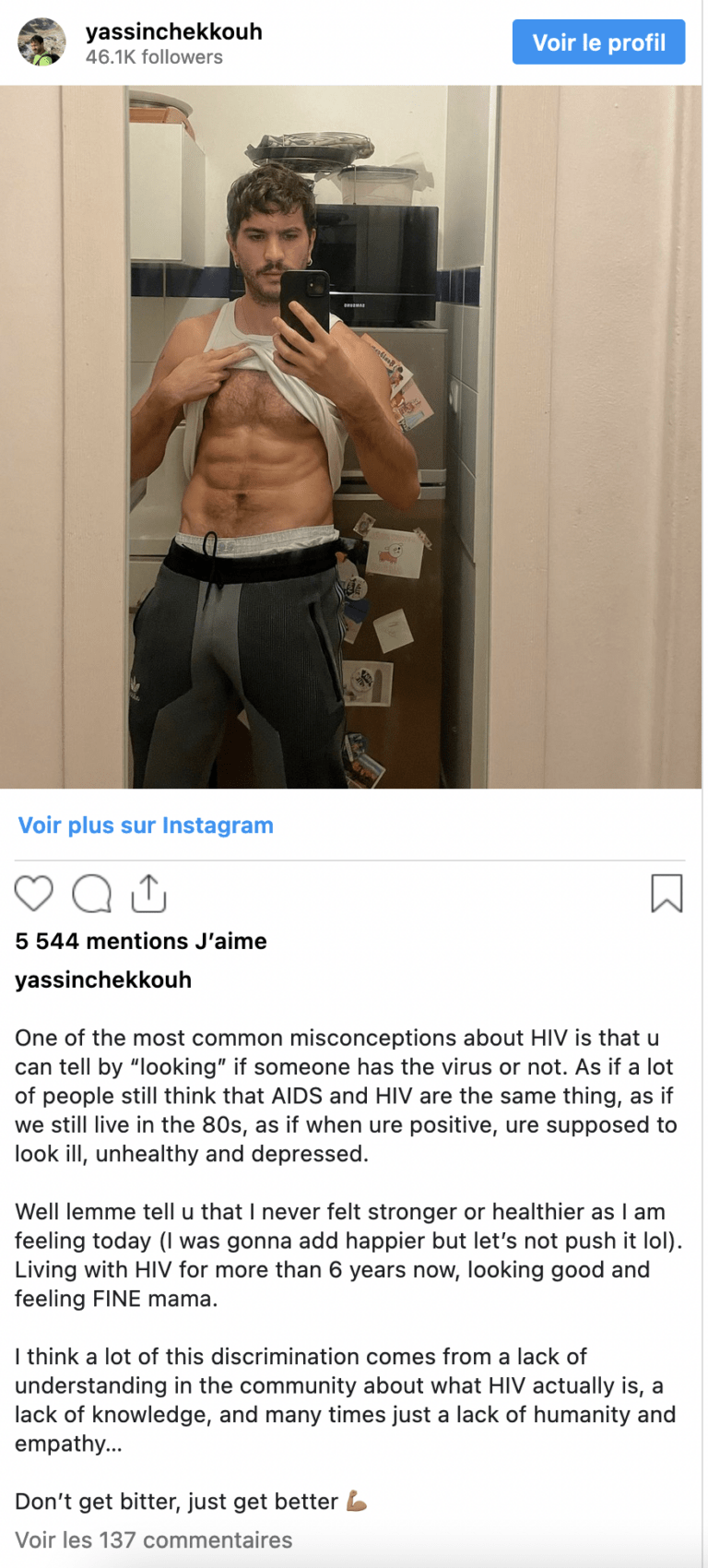Click the Voir le profil button

[x=598, y=42]
